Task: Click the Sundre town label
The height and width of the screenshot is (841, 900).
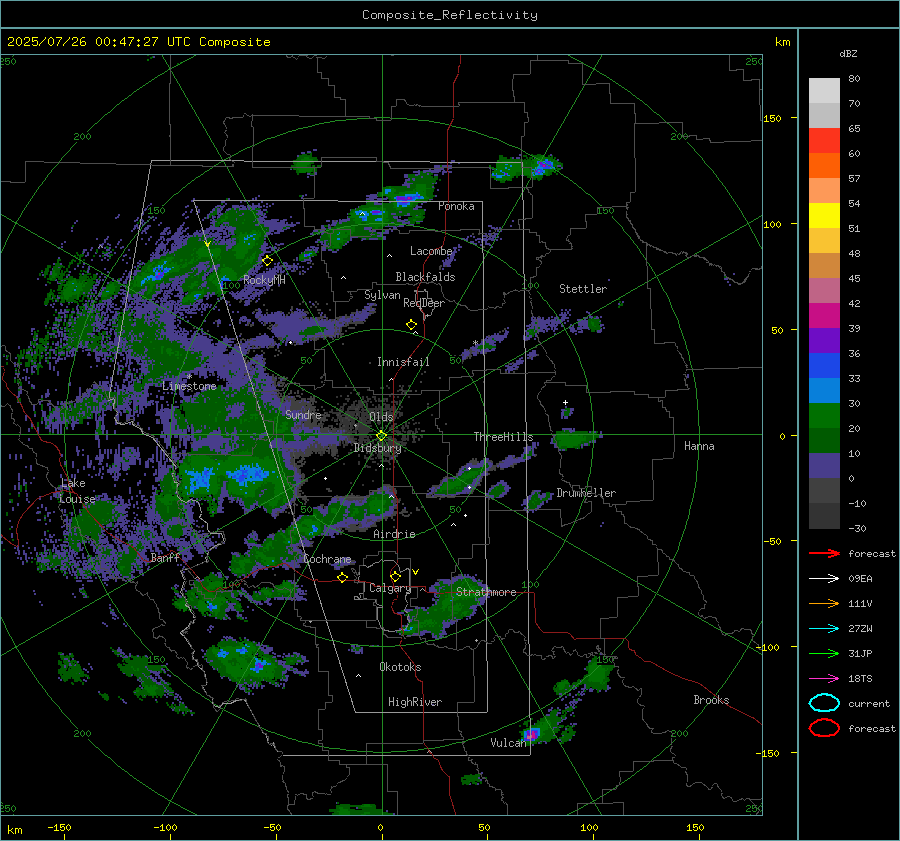Action: click(x=303, y=414)
